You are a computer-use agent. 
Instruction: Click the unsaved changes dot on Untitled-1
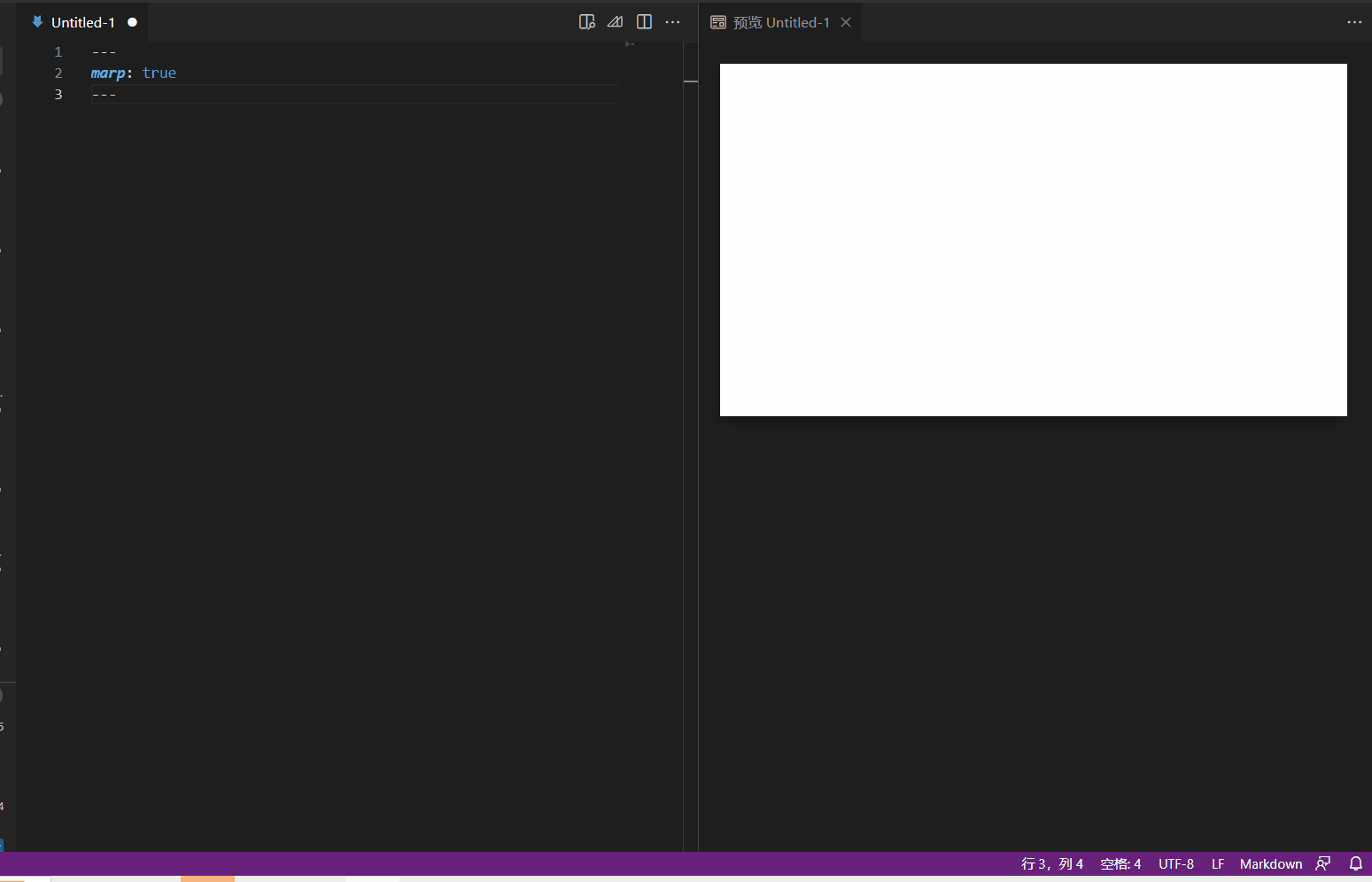[133, 22]
